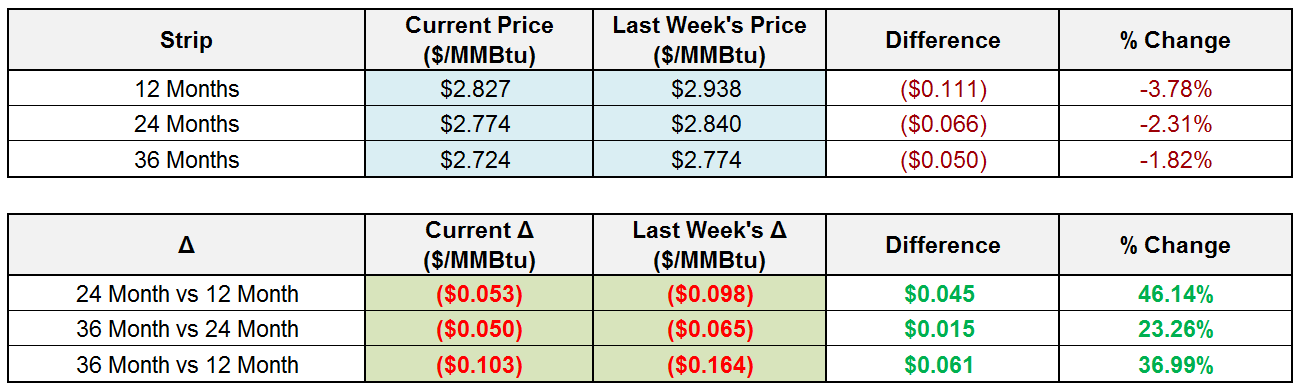Click the $0.061 difference cell
1301x390 pixels.
click(943, 365)
